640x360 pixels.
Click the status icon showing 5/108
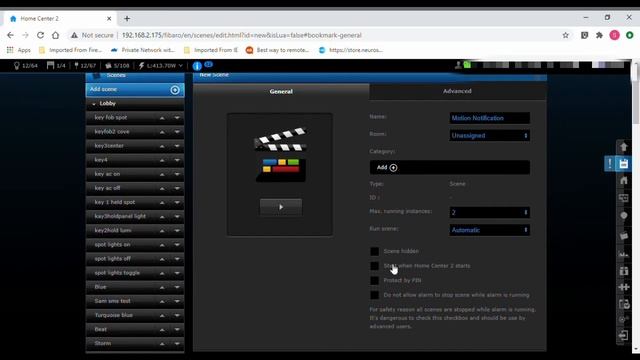[x=108, y=65]
